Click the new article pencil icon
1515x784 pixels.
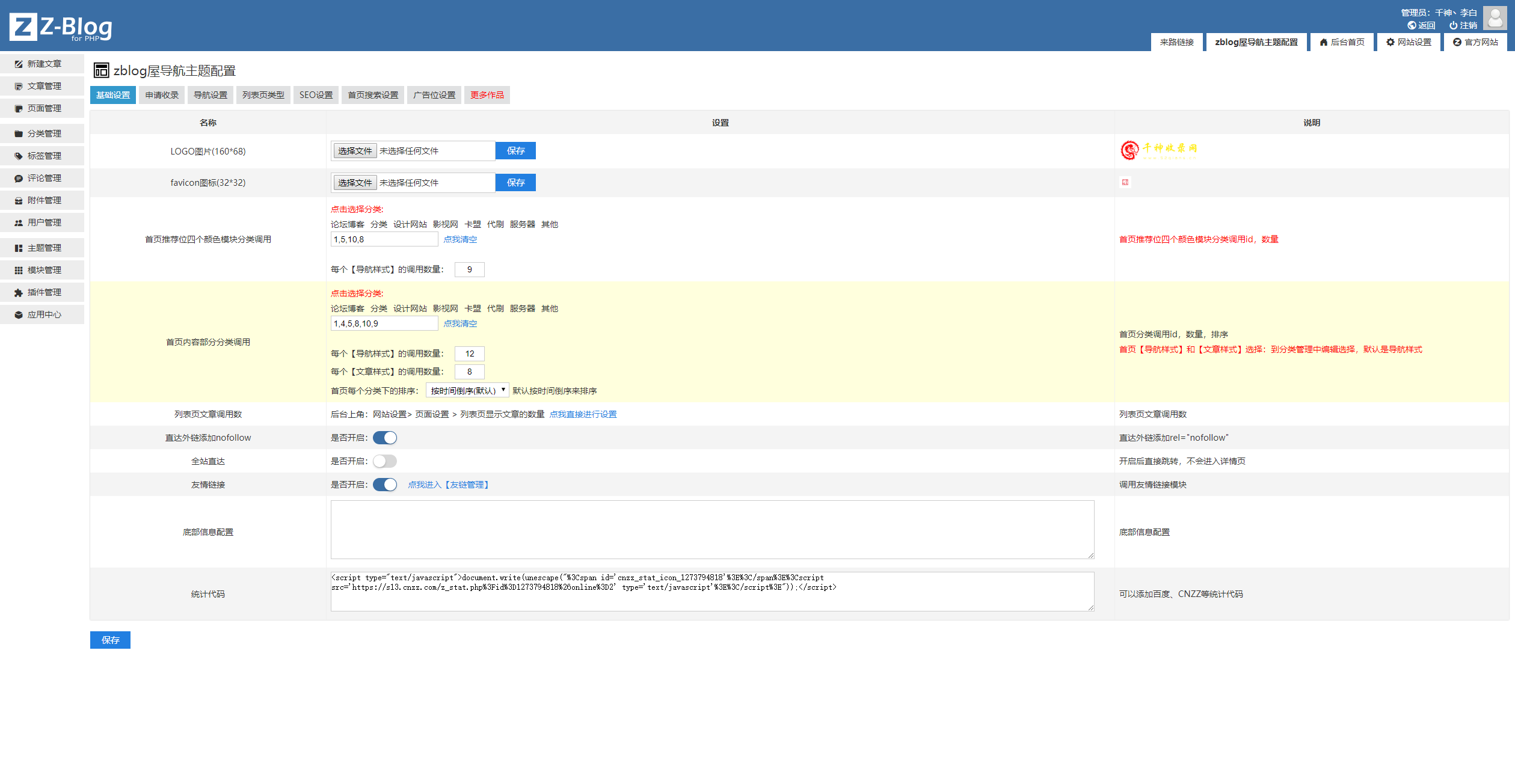point(19,64)
